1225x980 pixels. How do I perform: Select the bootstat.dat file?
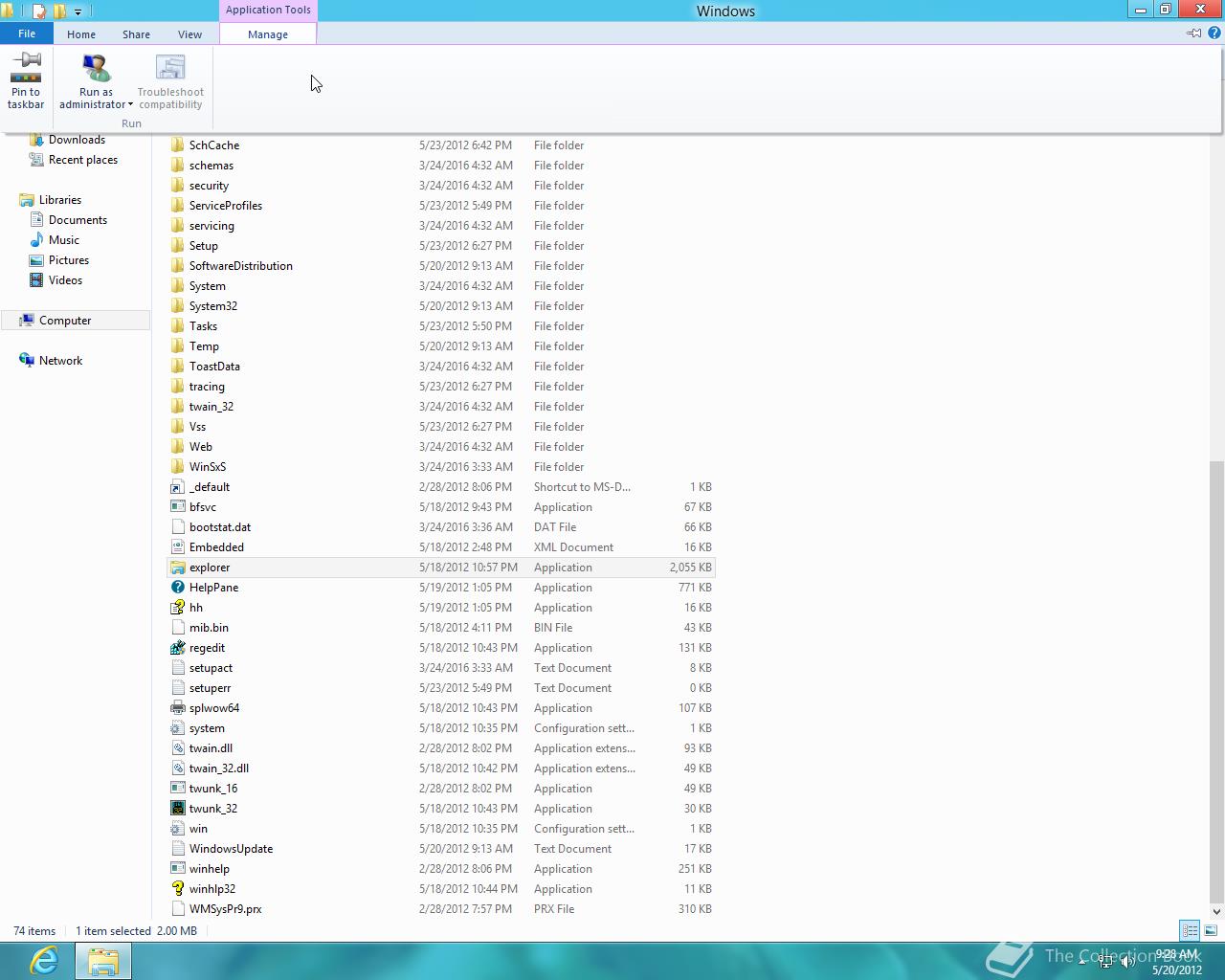click(441, 527)
